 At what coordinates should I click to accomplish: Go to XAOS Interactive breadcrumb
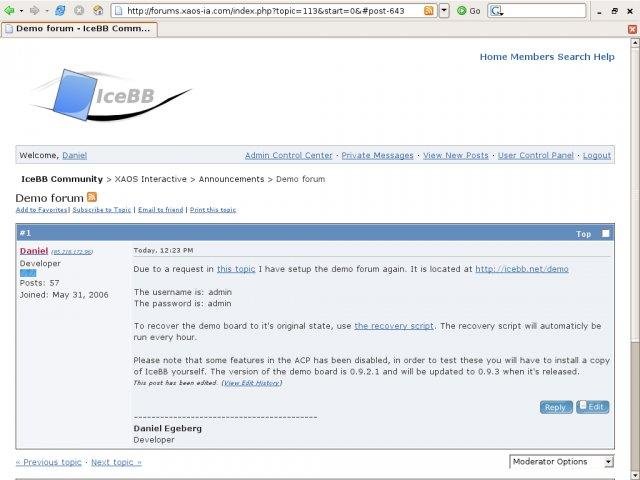coord(150,179)
